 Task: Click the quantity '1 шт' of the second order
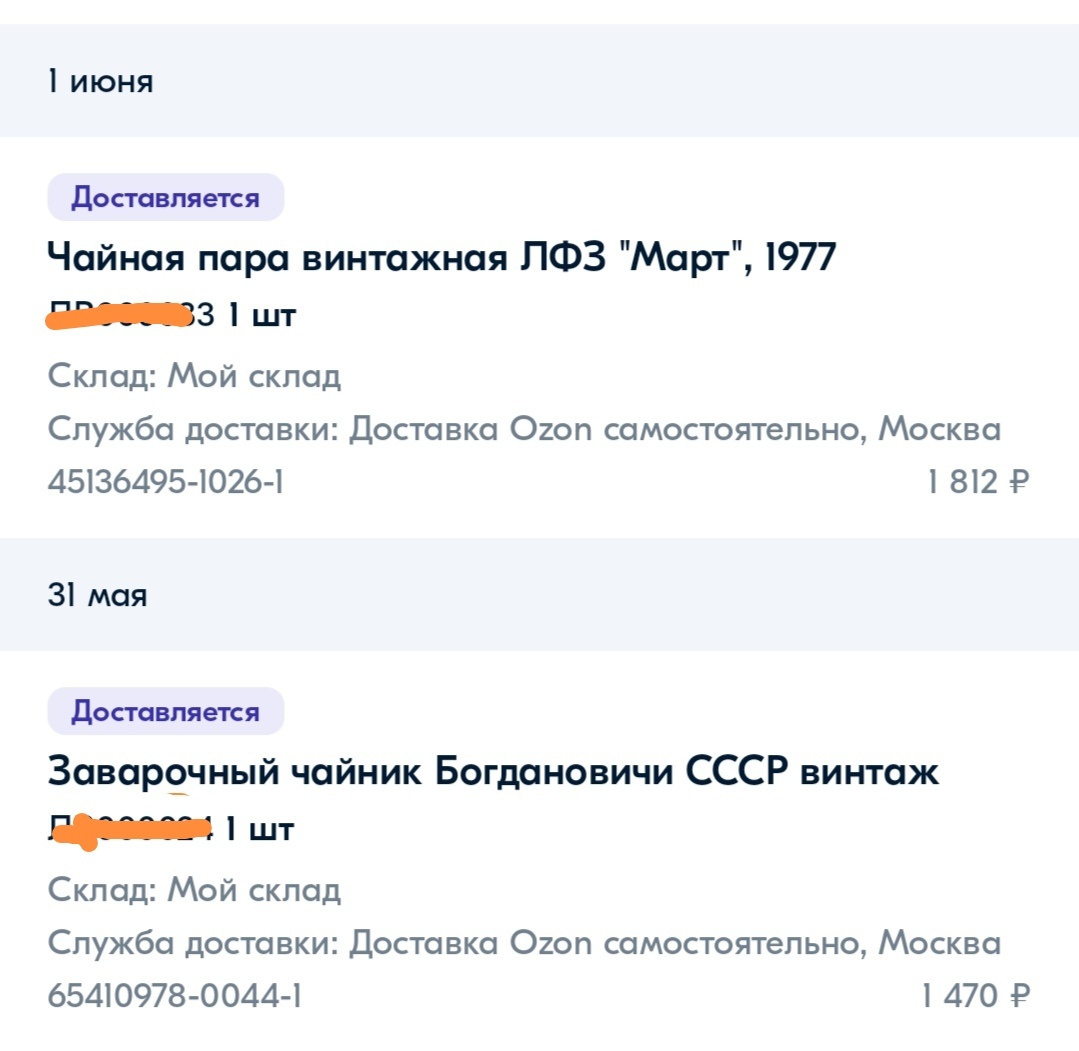[260, 829]
